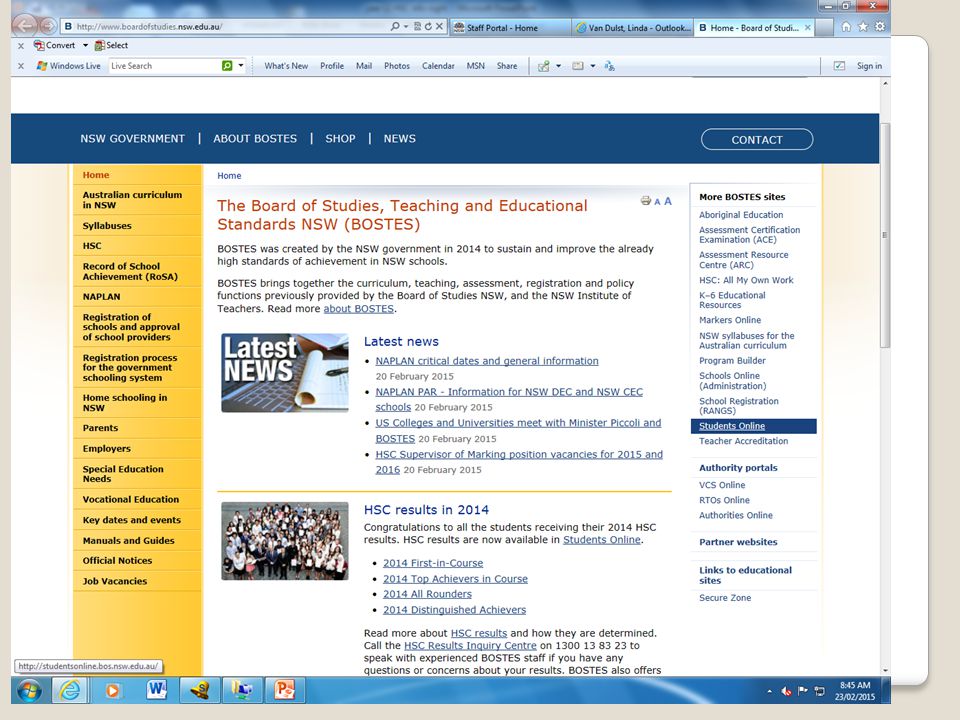Click into the Live Search box
This screenshot has height=720, width=960.
[x=164, y=66]
